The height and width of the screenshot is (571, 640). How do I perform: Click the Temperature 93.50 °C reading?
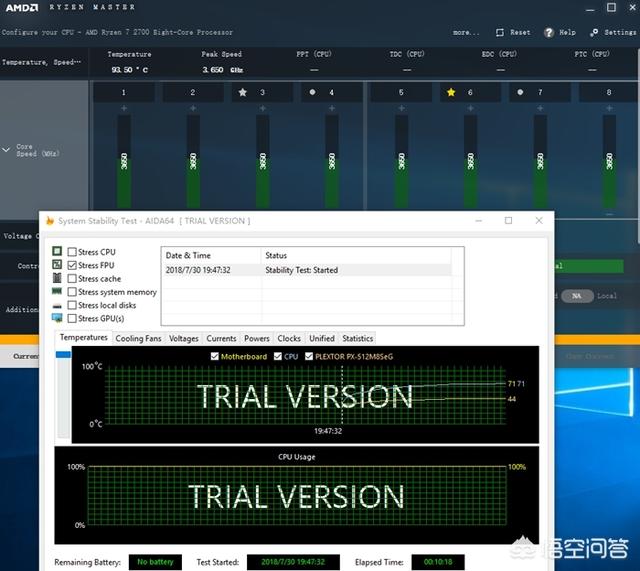tap(129, 70)
